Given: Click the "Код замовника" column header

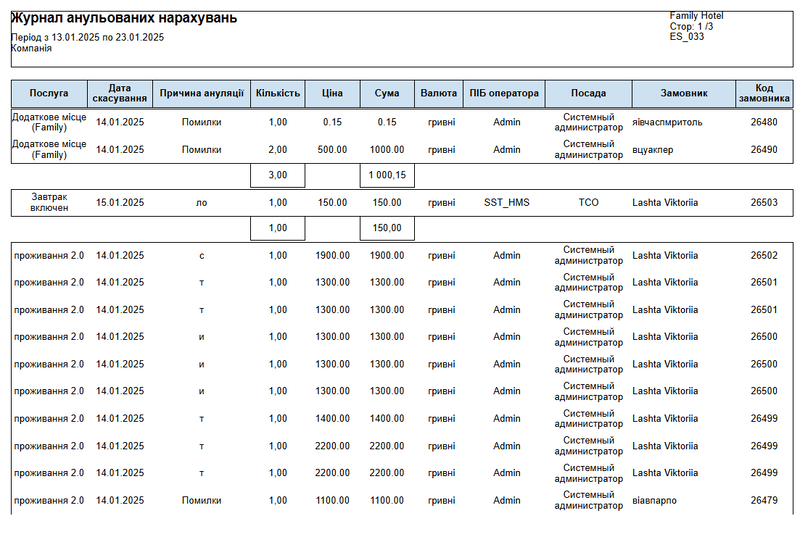Looking at the screenshot, I should tap(764, 94).
